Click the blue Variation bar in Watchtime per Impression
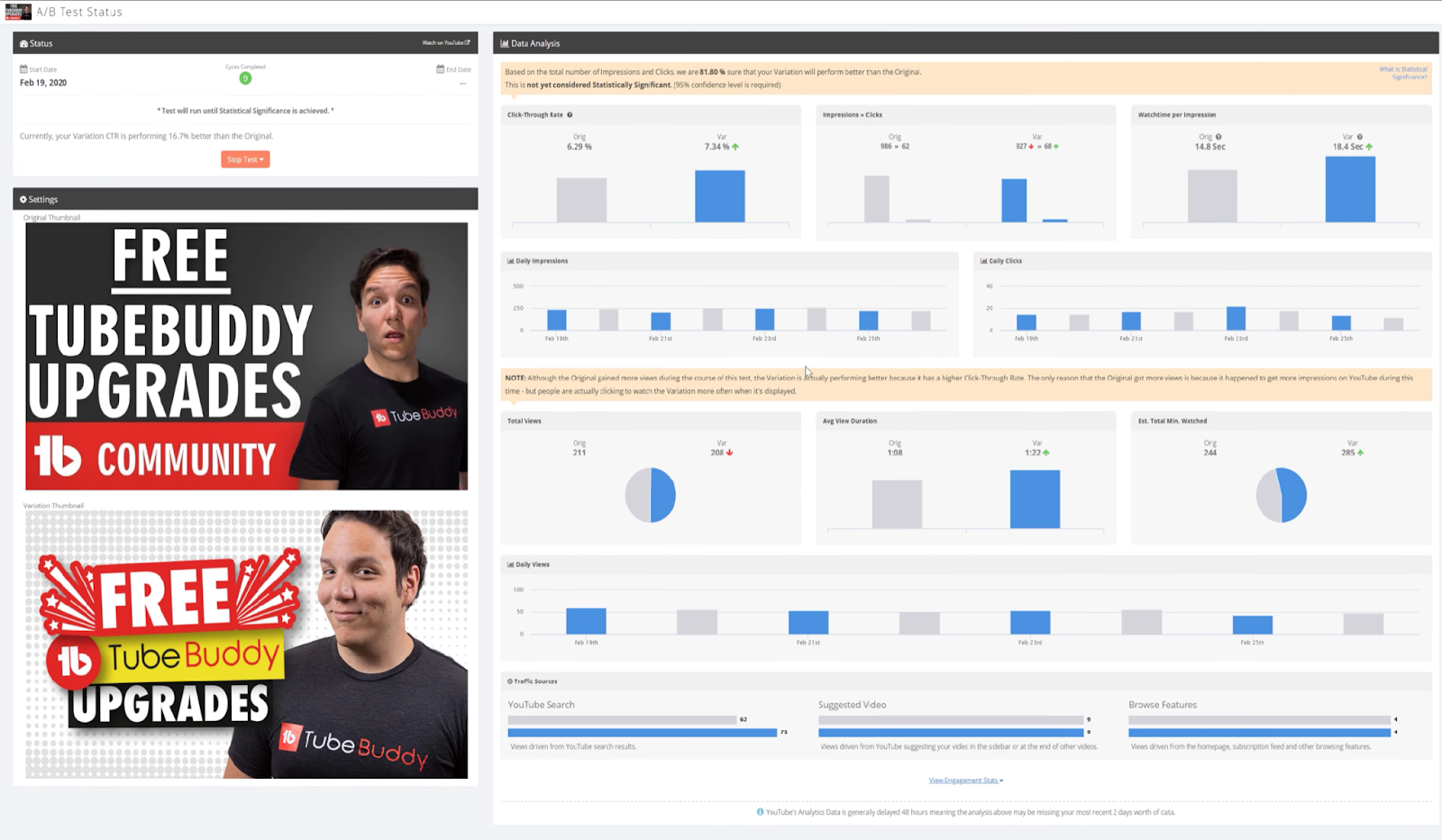Viewport: 1442px width, 840px height. [x=1350, y=189]
